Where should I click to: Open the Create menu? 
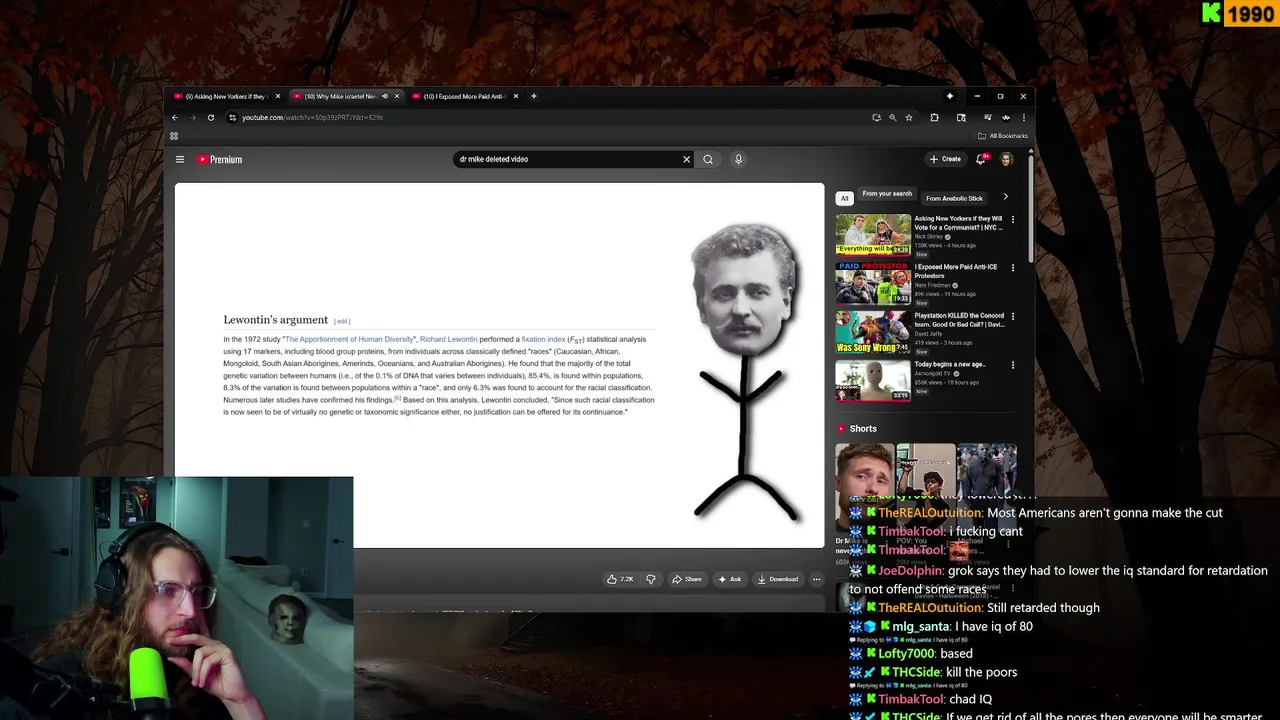pyautogui.click(x=945, y=159)
